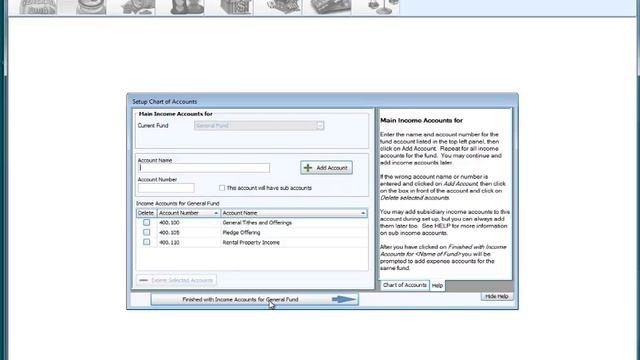Screen dimensions: 640x360
Task: Click into the Account Number field
Action: pyautogui.click(x=166, y=188)
